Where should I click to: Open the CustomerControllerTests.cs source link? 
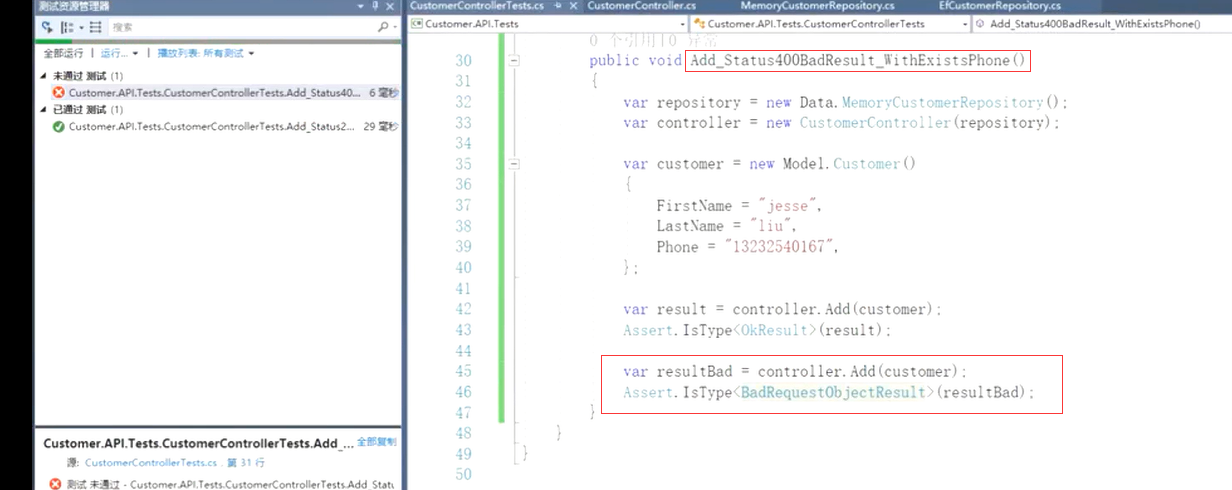point(151,463)
